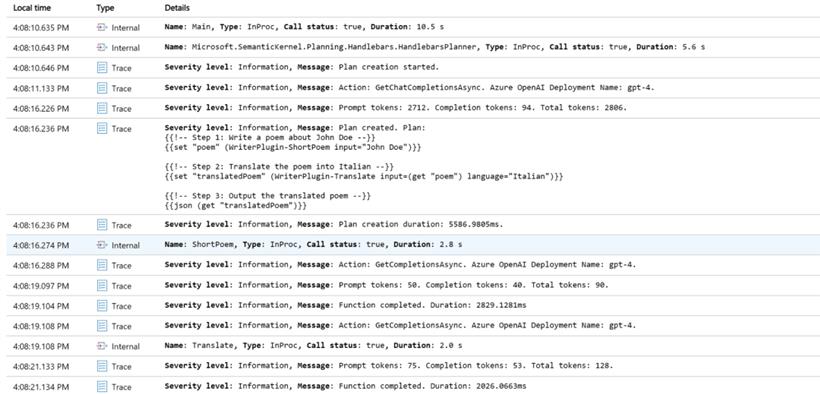Click the 'Plan creation started.' message
The image size is (820, 394).
[302, 67]
